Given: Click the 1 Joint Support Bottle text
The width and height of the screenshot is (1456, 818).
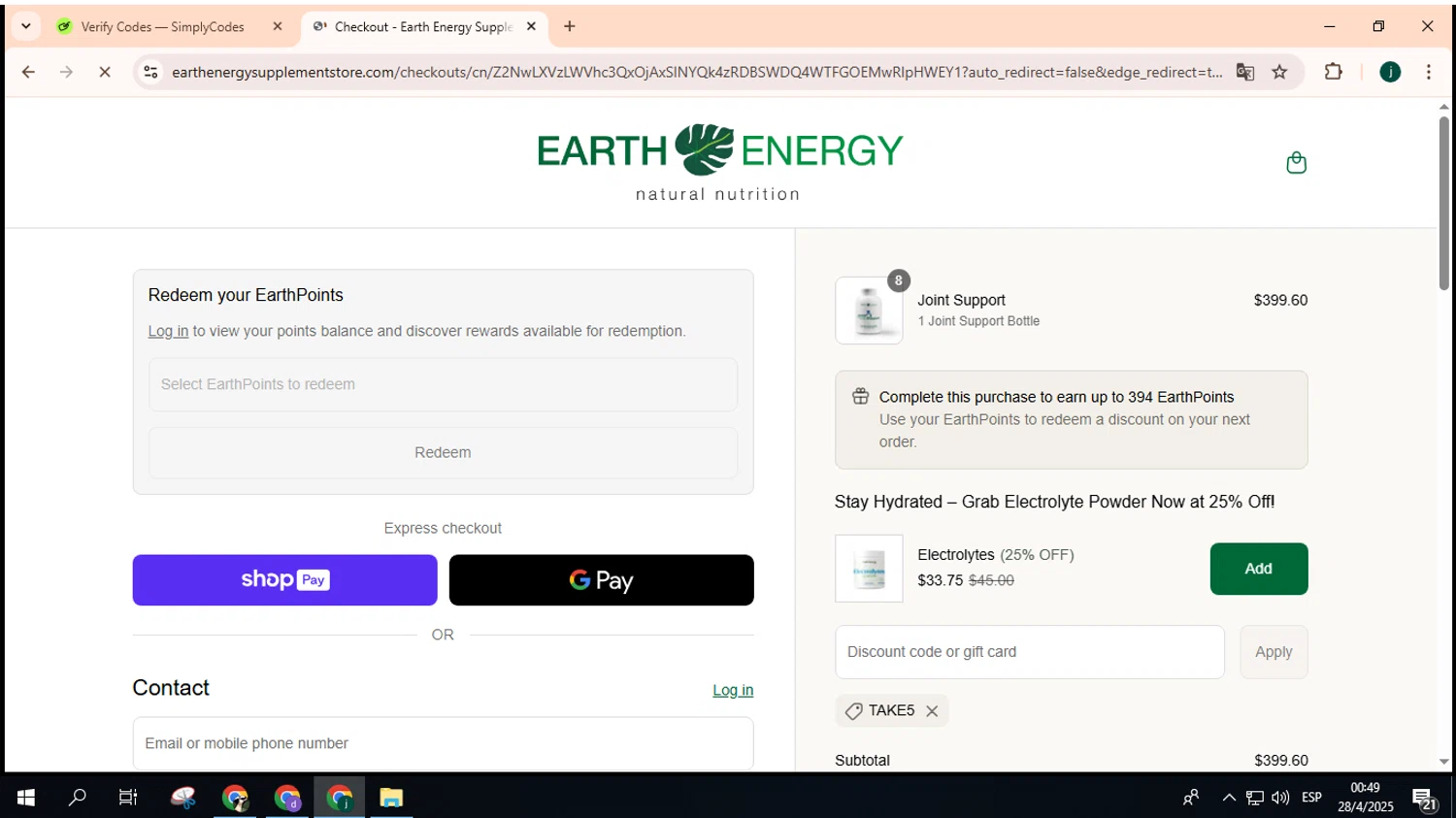Looking at the screenshot, I should 978,321.
